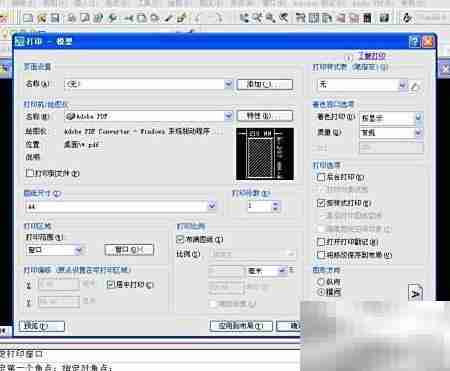Click the Properties palette toolbar icon
The image size is (450, 371).
301,18
